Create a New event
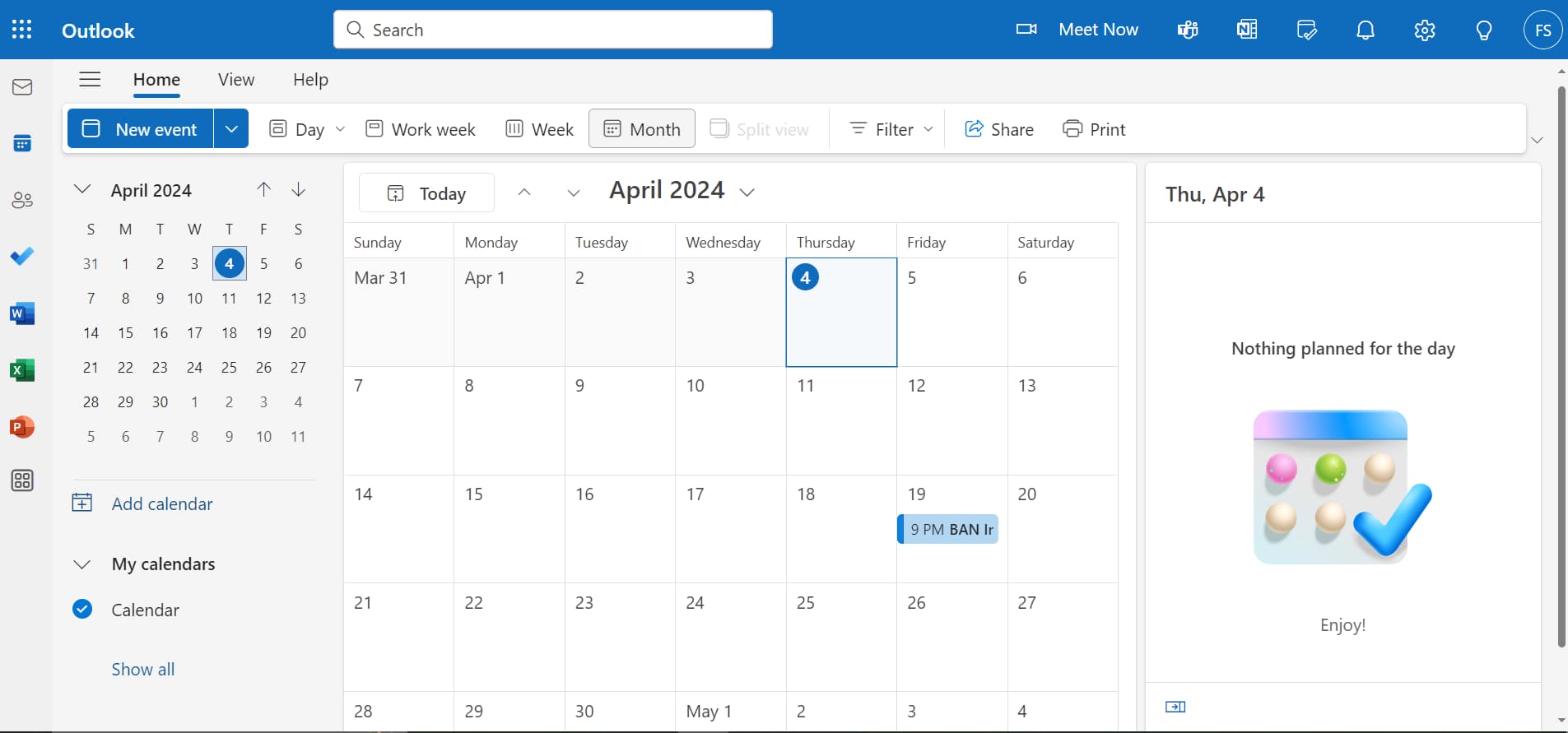 141,128
